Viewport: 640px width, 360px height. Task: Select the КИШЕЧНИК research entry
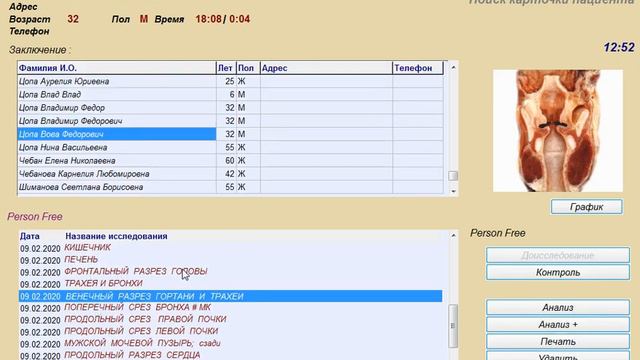tap(231, 248)
